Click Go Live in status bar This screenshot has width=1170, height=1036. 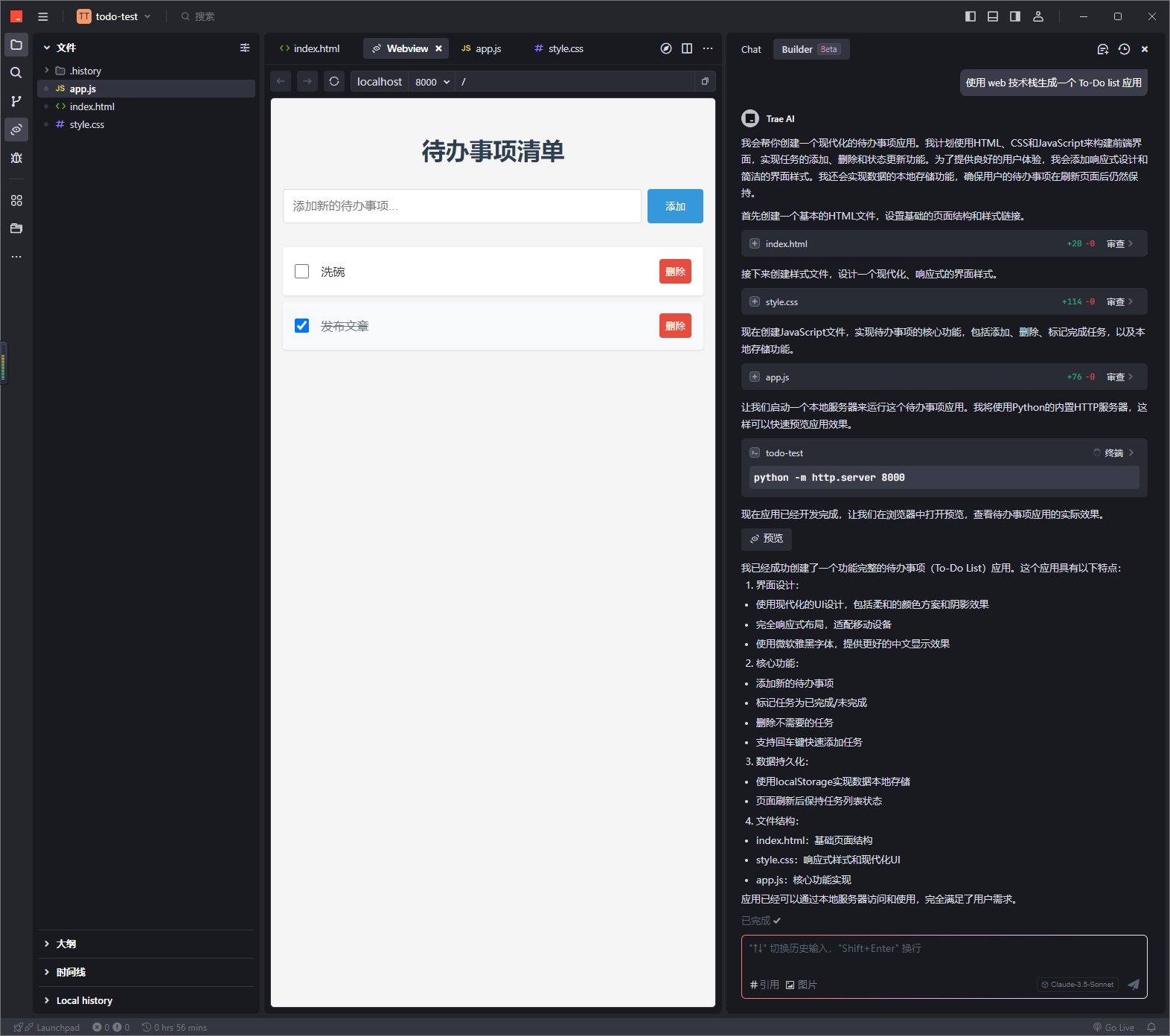click(x=1113, y=1027)
